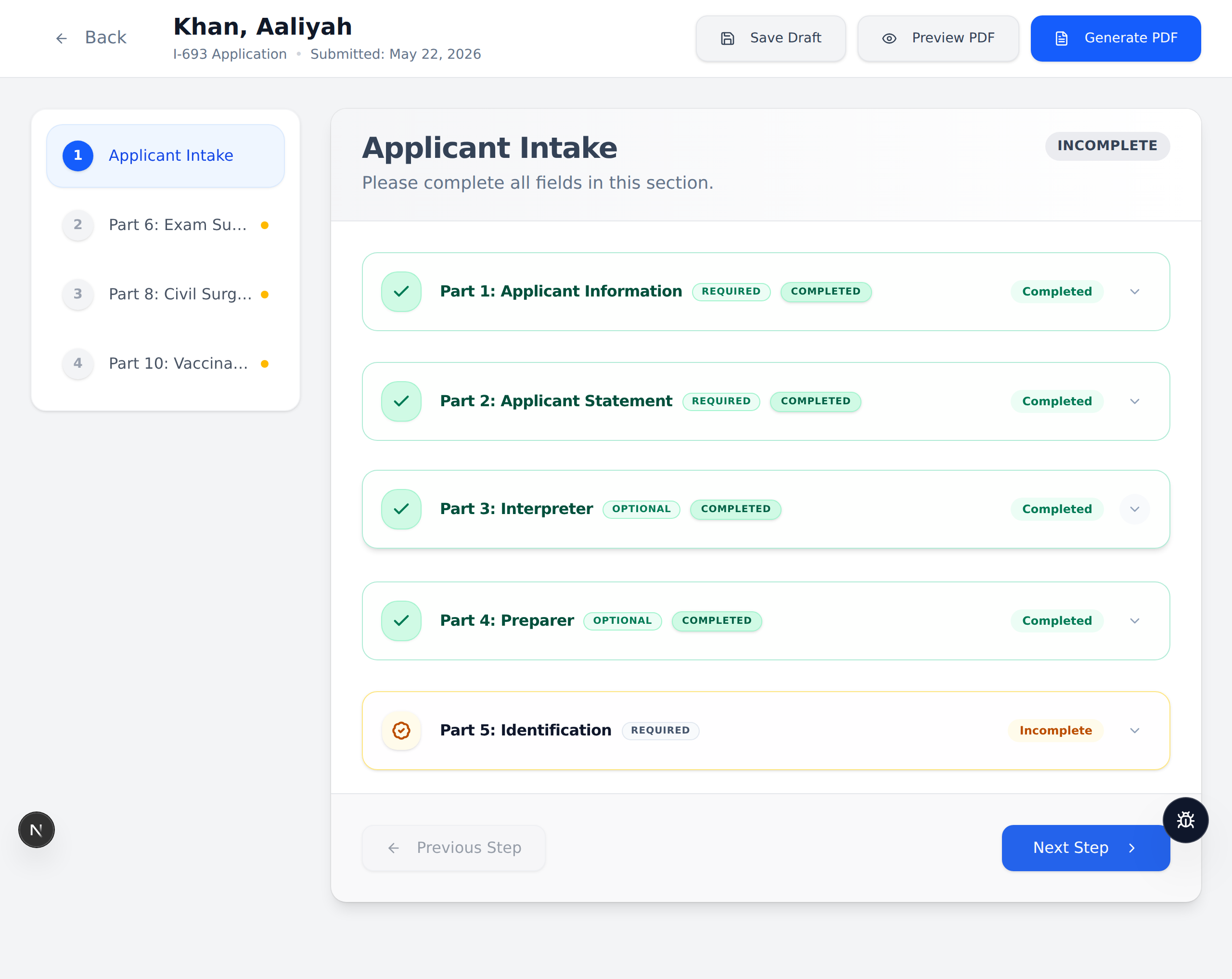Screen dimensions: 1232x979
Task: Click the Khan, Aaliyah applicant name heading
Action: click(262, 27)
